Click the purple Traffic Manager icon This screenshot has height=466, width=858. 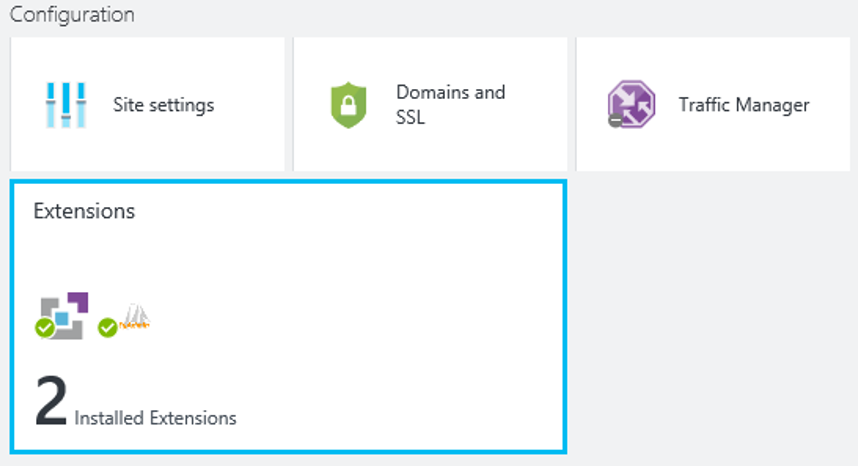pyautogui.click(x=632, y=103)
